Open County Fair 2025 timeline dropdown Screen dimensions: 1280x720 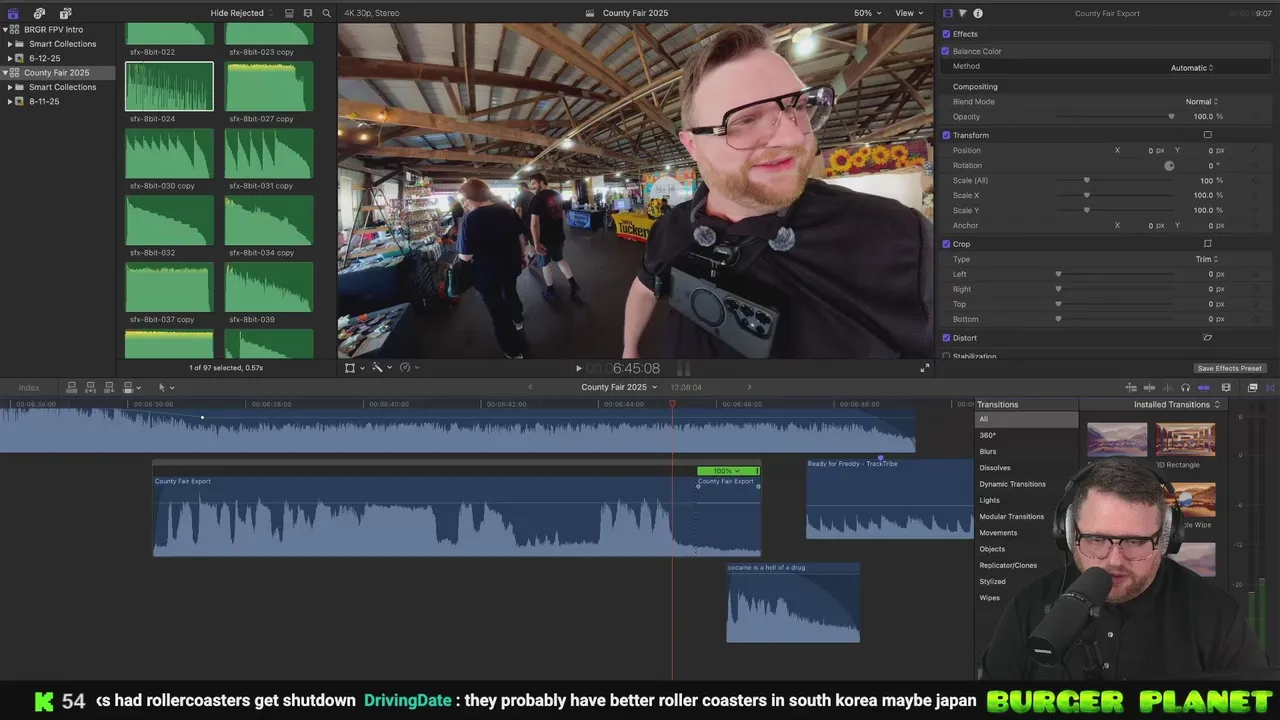click(619, 387)
